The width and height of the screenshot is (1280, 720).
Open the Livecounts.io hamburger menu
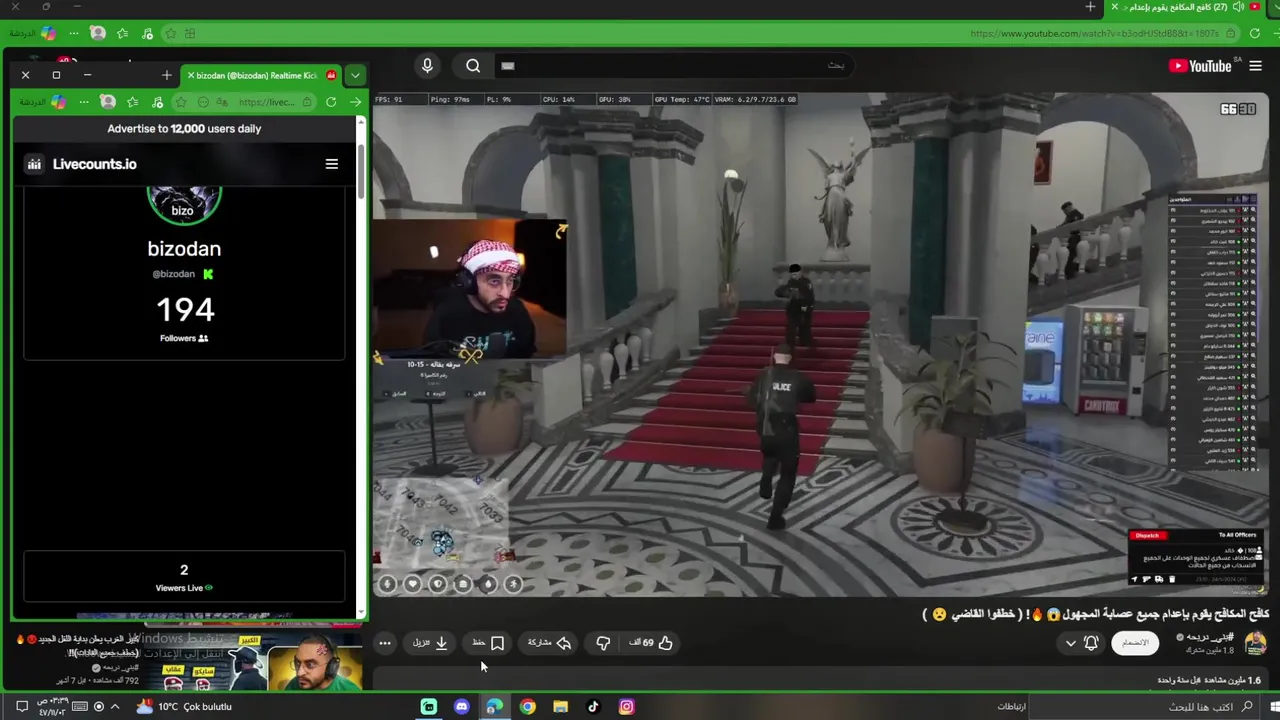pos(332,164)
